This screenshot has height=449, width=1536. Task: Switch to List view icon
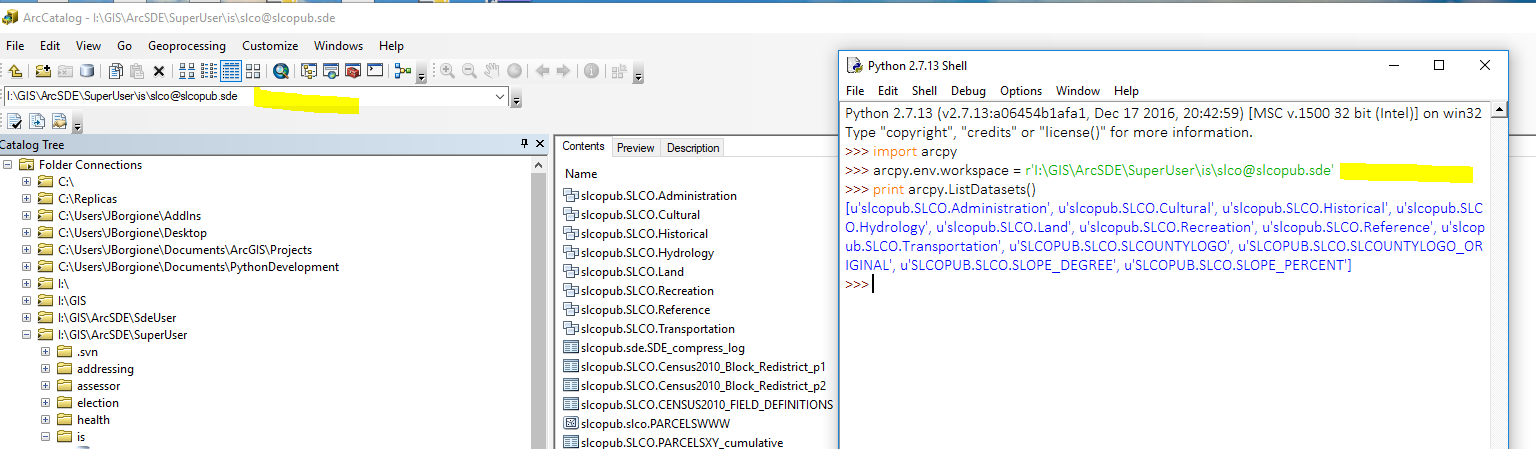(209, 71)
